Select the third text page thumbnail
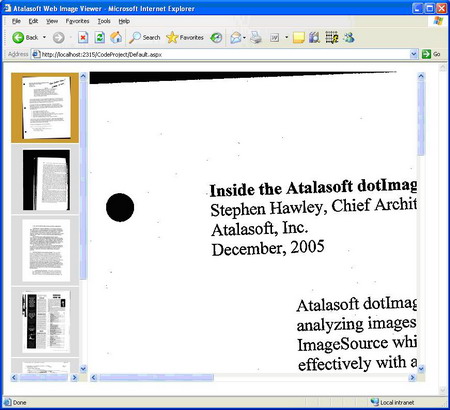 click(46, 250)
